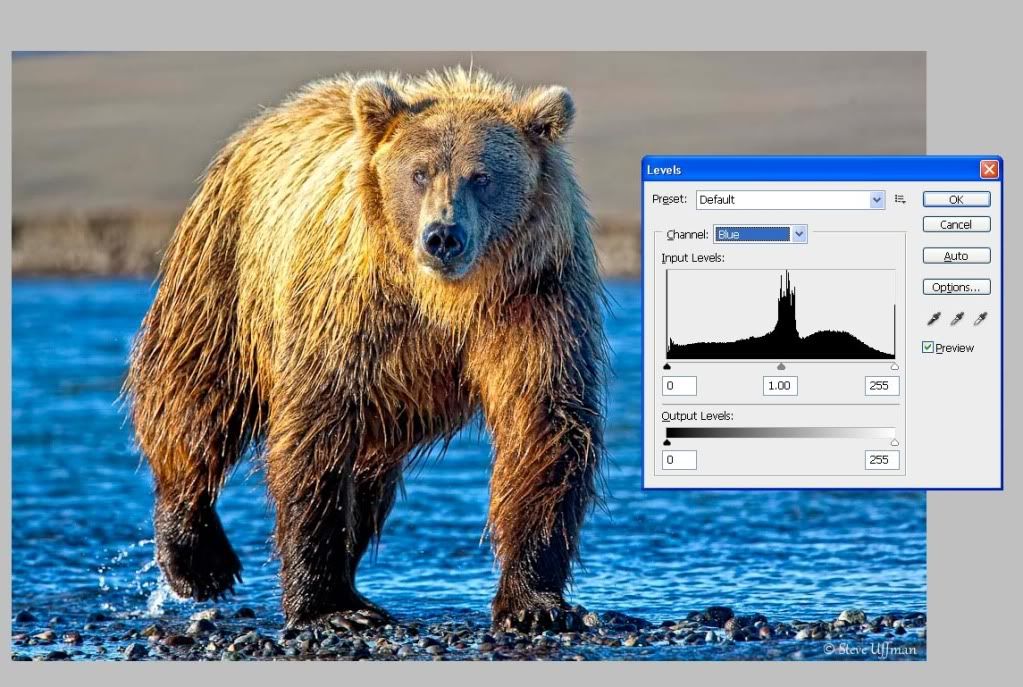This screenshot has width=1023, height=687.
Task: Focus the output shadows 0 field
Action: (679, 460)
